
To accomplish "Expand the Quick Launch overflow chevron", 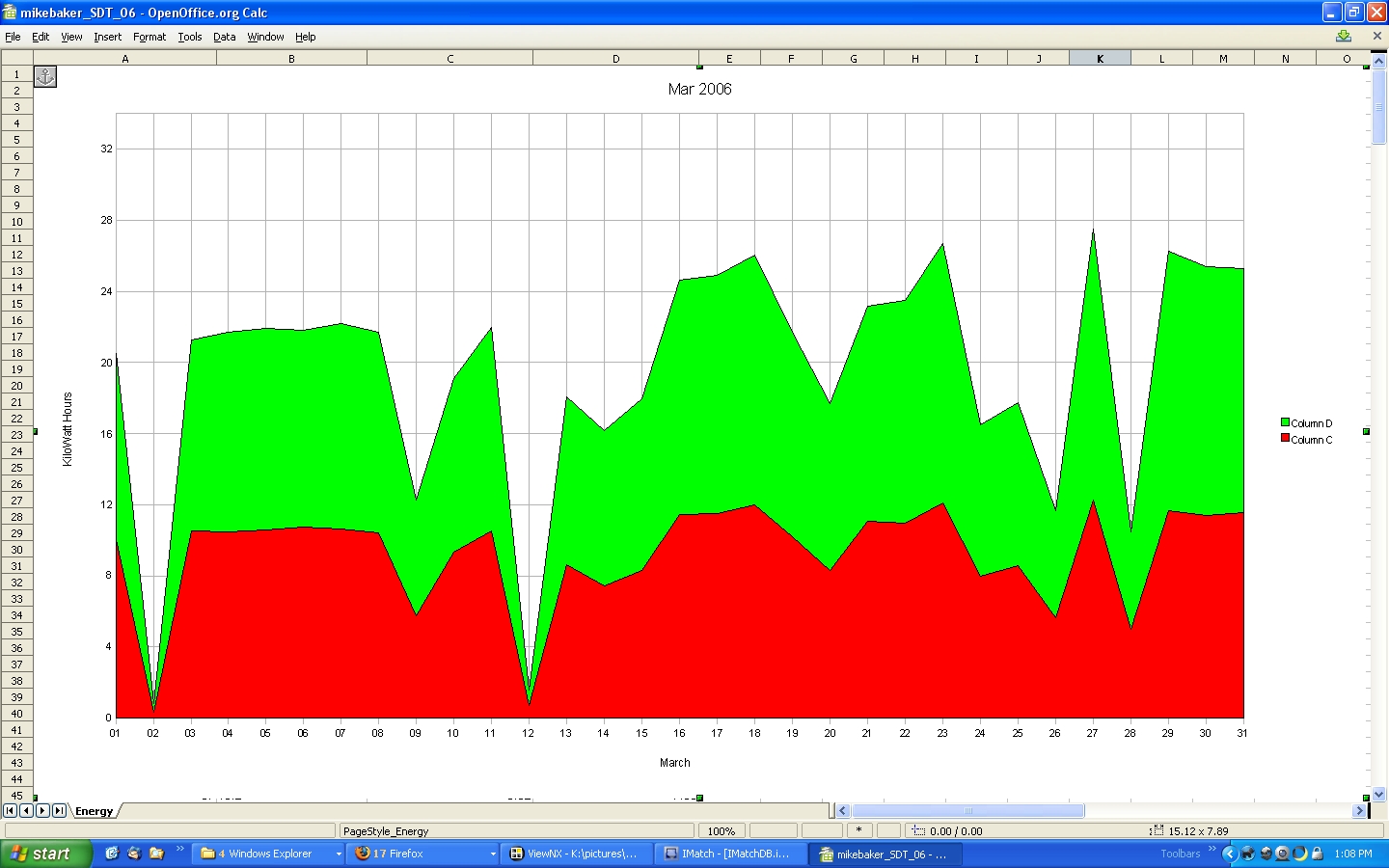I will tap(180, 850).
